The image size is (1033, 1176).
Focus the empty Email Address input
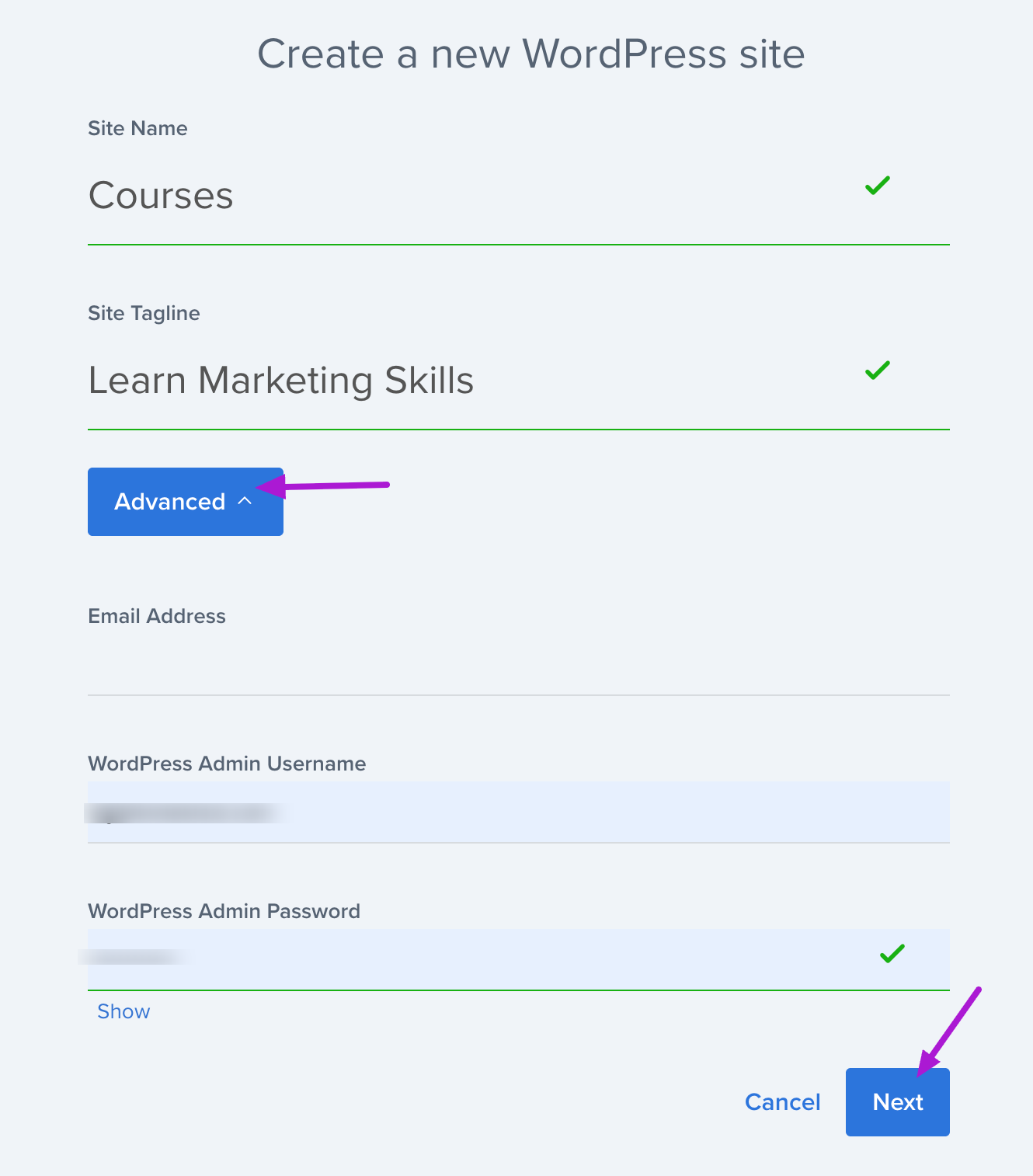[518, 666]
